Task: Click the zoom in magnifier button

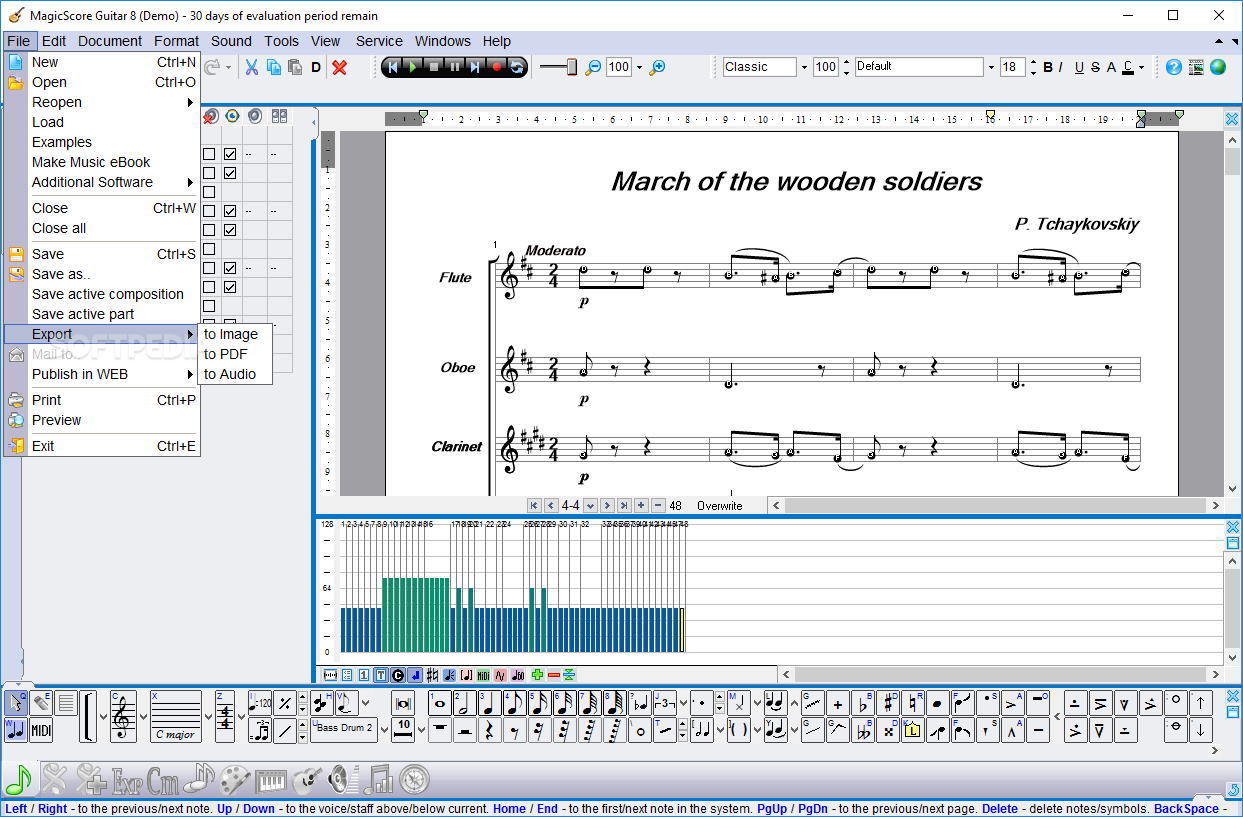Action: (657, 67)
